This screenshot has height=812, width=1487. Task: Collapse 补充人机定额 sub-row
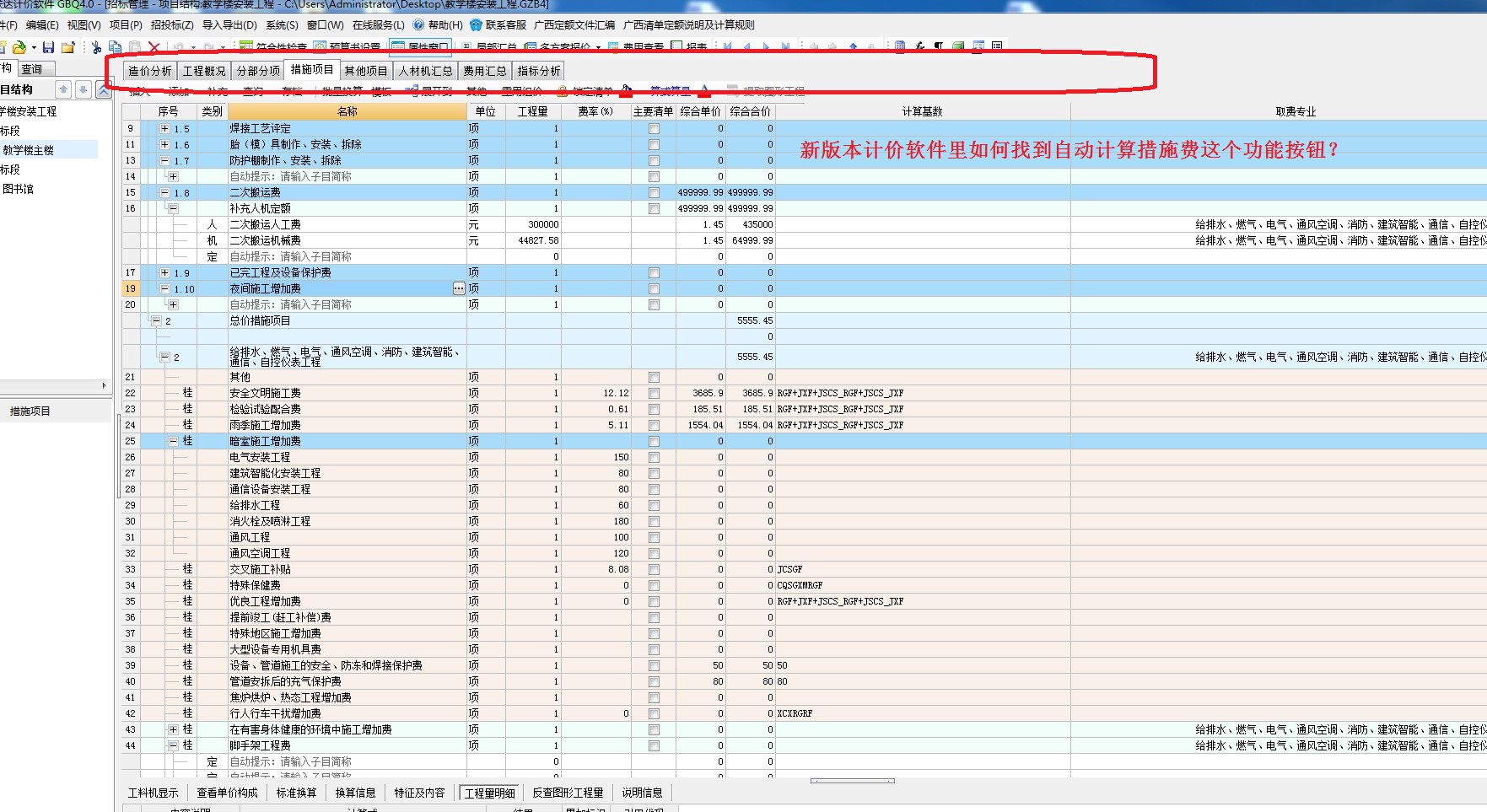pos(173,208)
